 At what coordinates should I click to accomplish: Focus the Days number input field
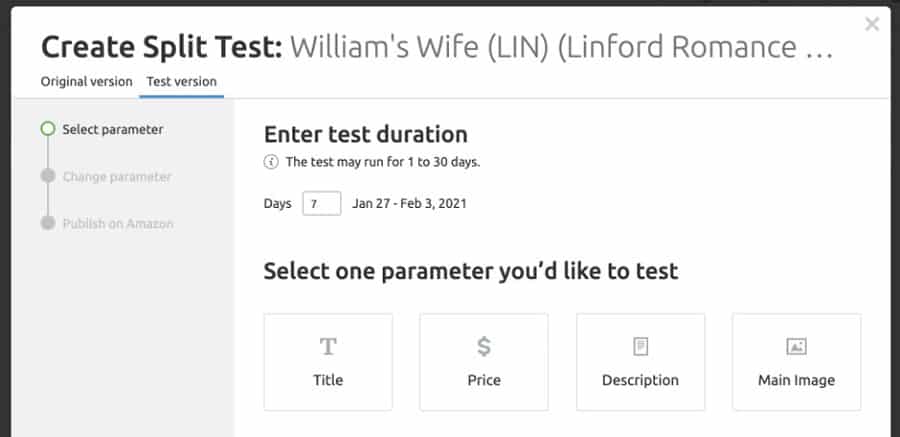coord(322,204)
